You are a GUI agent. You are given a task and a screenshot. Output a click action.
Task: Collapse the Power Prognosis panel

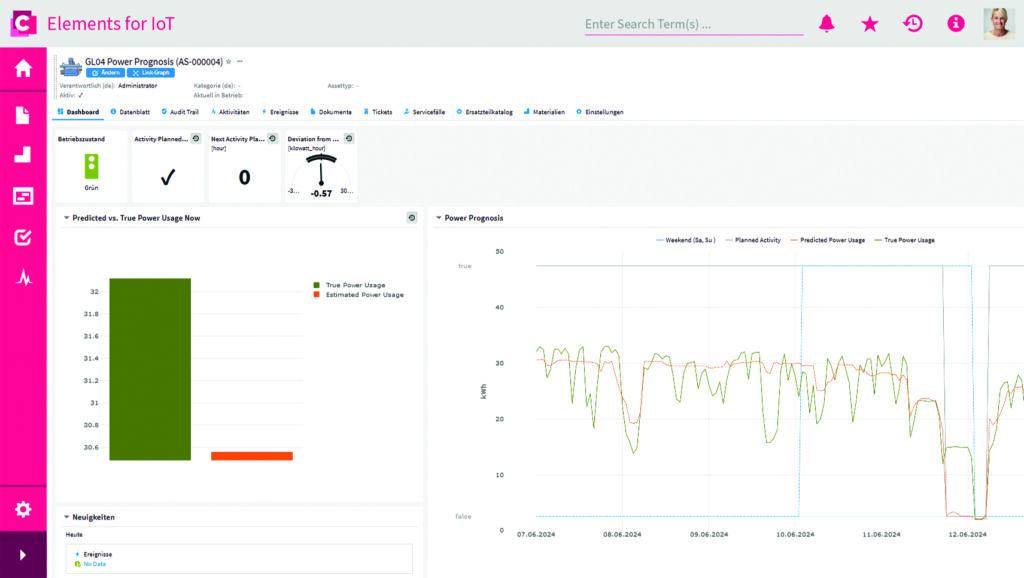click(x=438, y=217)
